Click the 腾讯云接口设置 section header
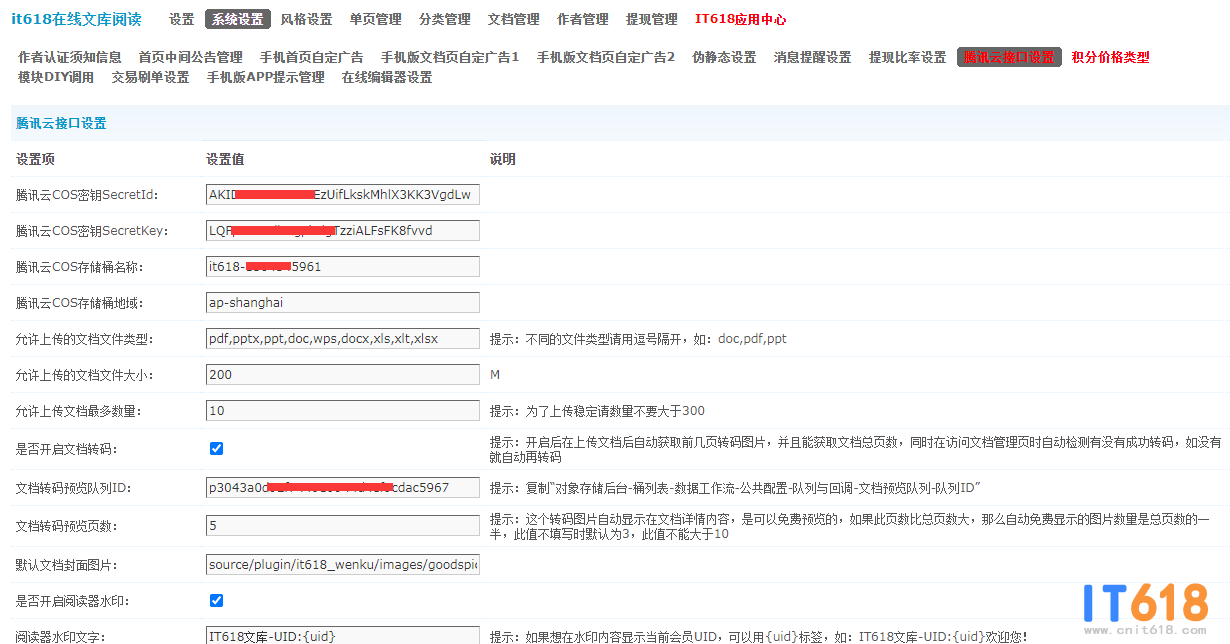The width and height of the screenshot is (1230, 644). click(61, 123)
